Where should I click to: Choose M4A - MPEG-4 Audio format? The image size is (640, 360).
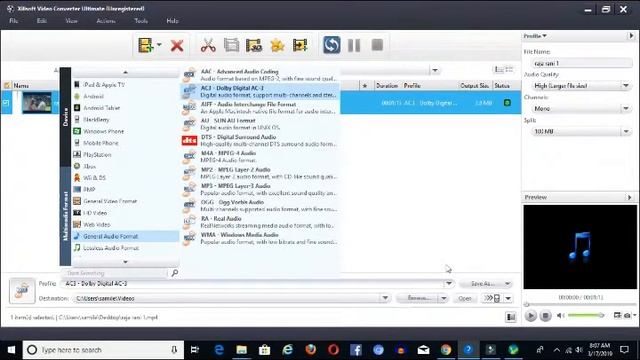pos(260,156)
